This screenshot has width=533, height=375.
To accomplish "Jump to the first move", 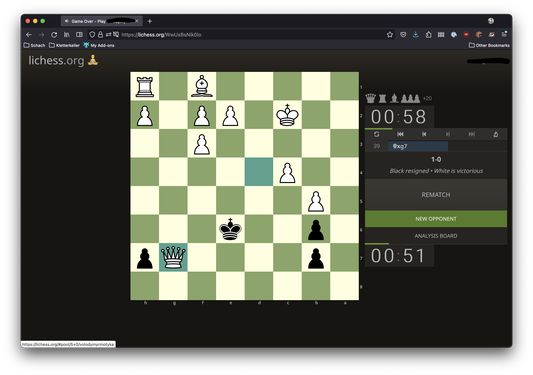I will pos(400,134).
